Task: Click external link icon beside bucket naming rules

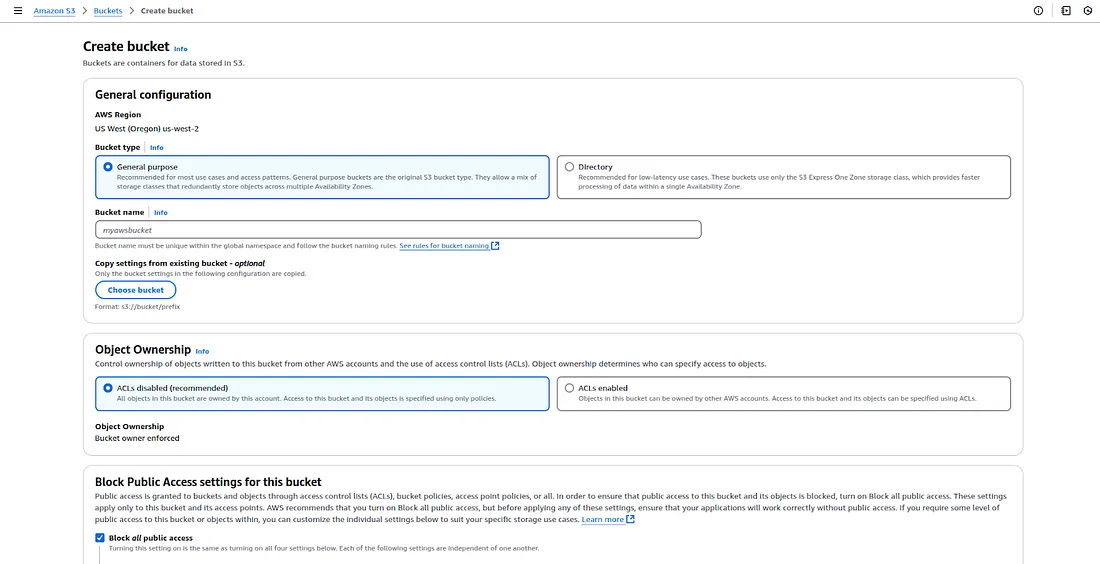Action: pyautogui.click(x=495, y=246)
